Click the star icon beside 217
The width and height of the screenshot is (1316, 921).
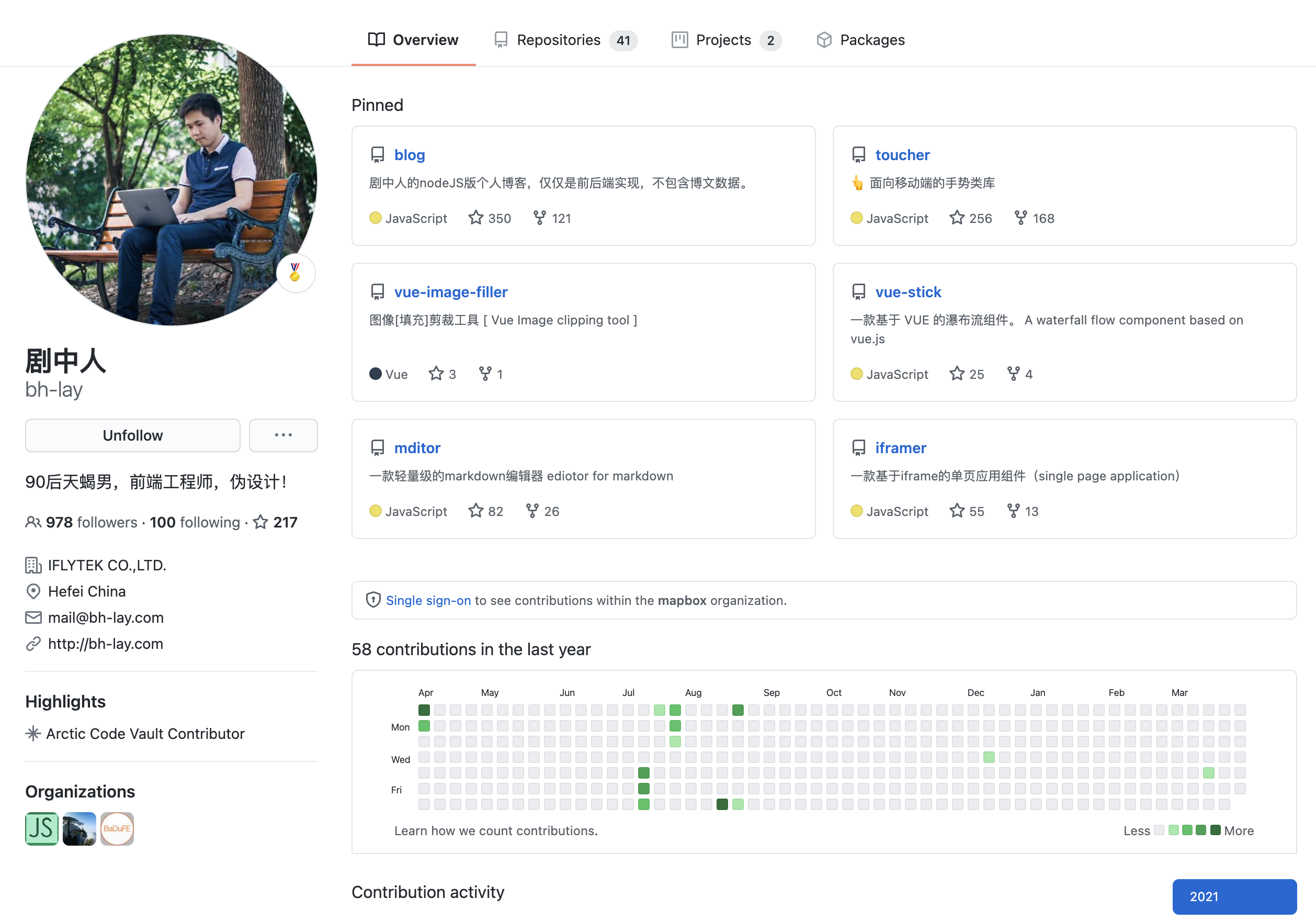coord(261,522)
